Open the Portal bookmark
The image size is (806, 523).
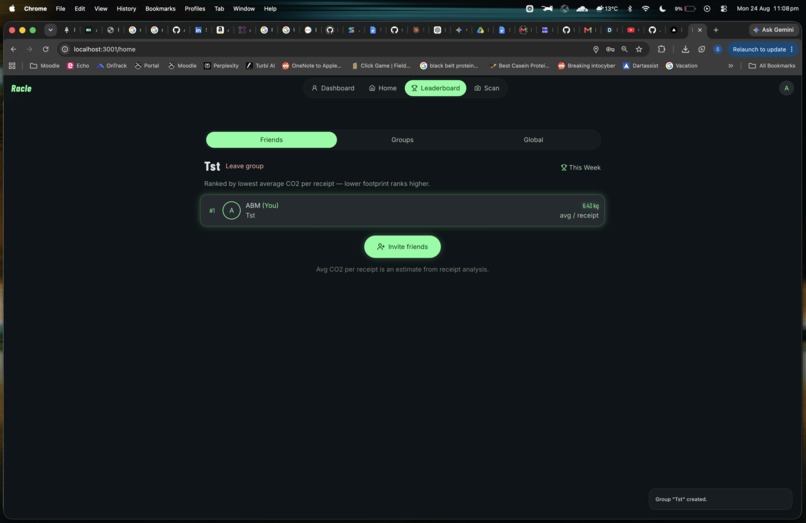tap(146, 66)
